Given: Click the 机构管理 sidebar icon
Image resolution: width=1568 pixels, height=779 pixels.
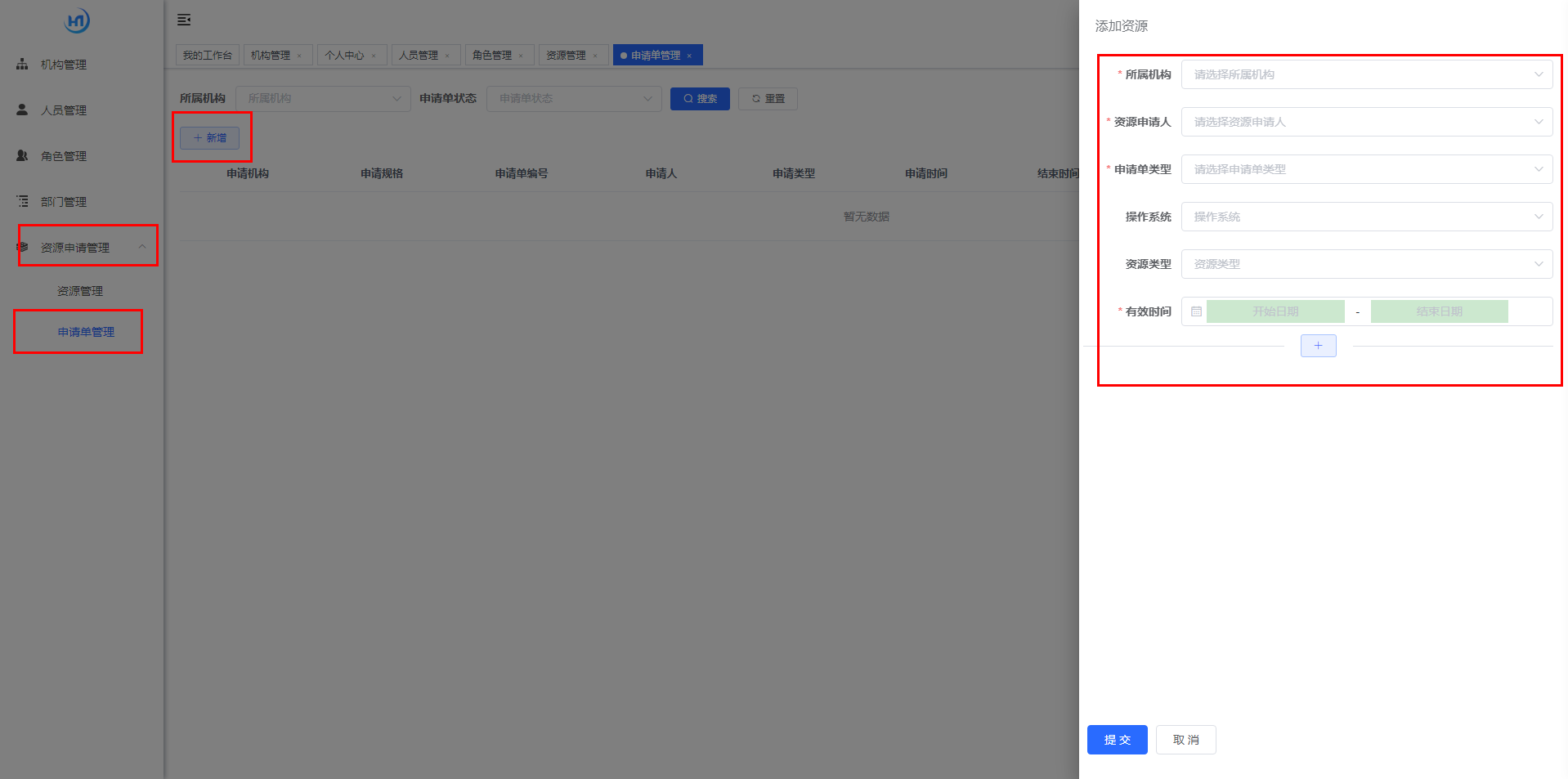Looking at the screenshot, I should tap(22, 64).
